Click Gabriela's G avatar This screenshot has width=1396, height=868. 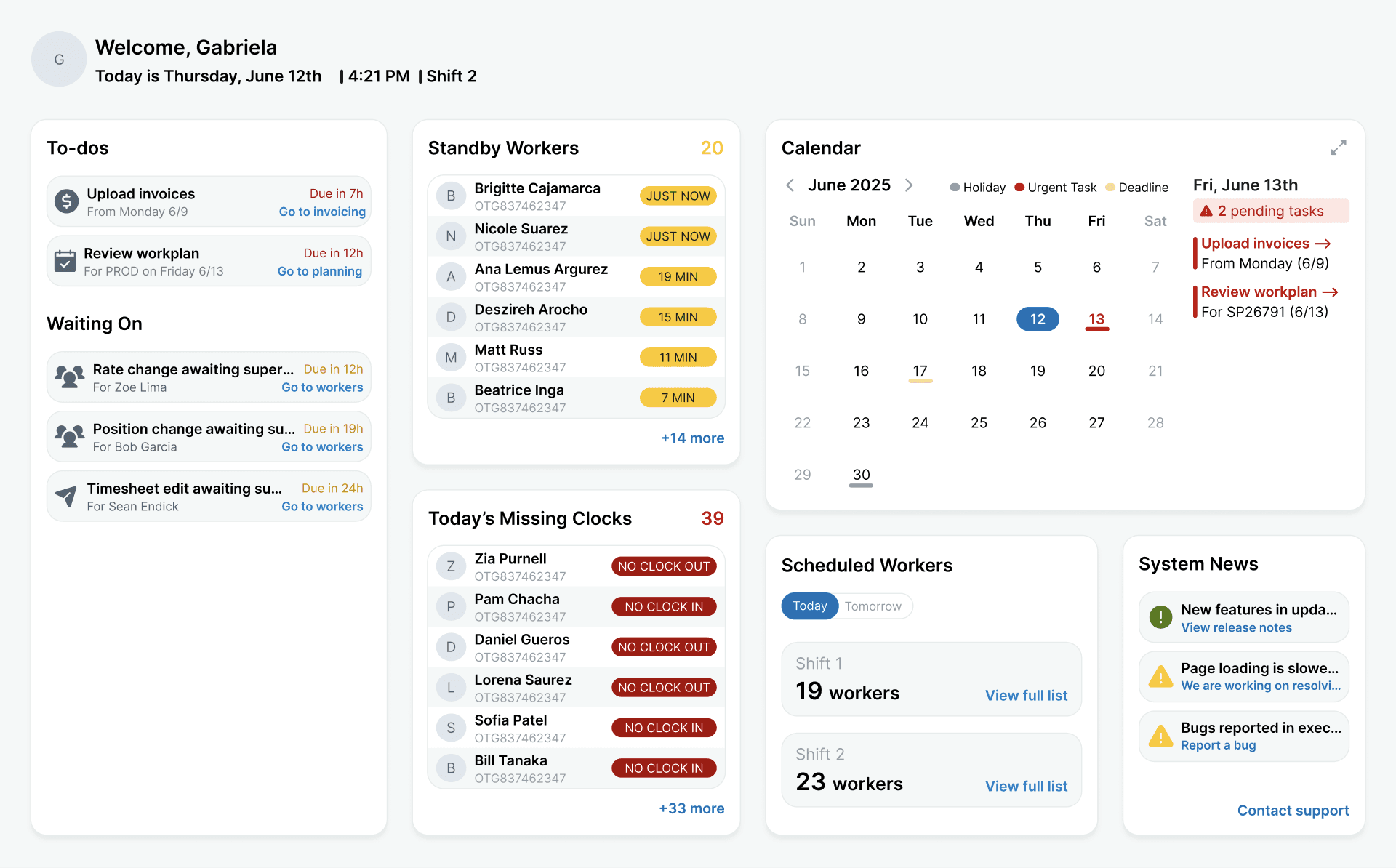pos(59,60)
